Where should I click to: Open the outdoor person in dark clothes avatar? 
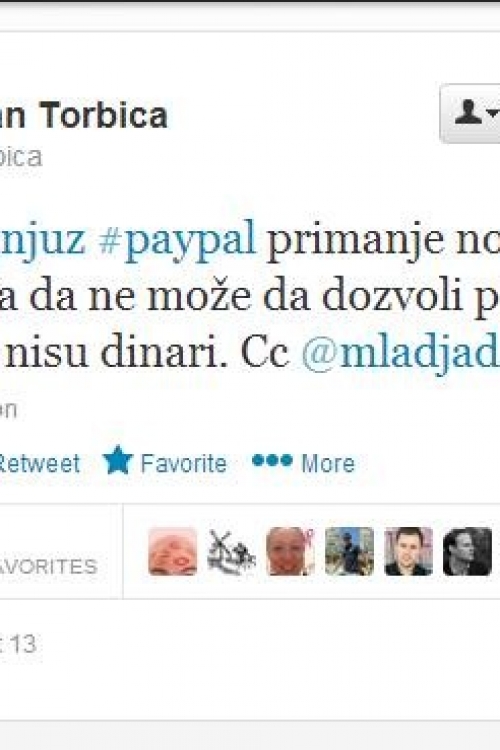click(x=349, y=551)
